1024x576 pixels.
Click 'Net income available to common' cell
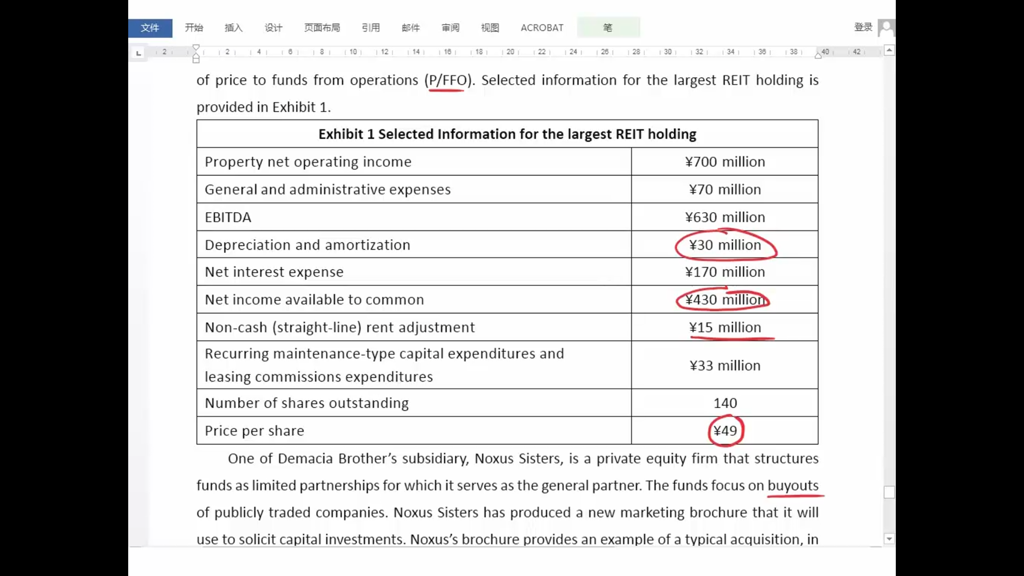click(414, 299)
